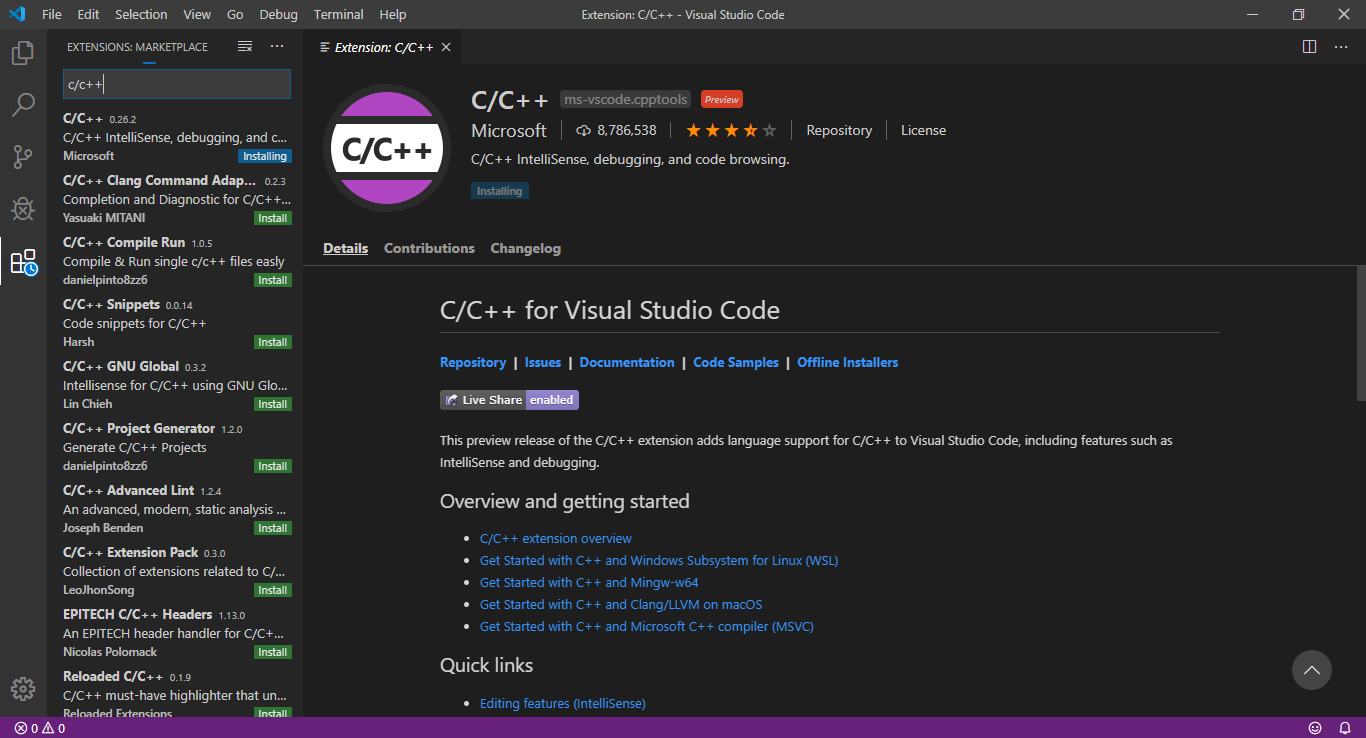The image size is (1366, 738).
Task: Select Reloaded C/C++ extension in list
Action: click(175, 691)
